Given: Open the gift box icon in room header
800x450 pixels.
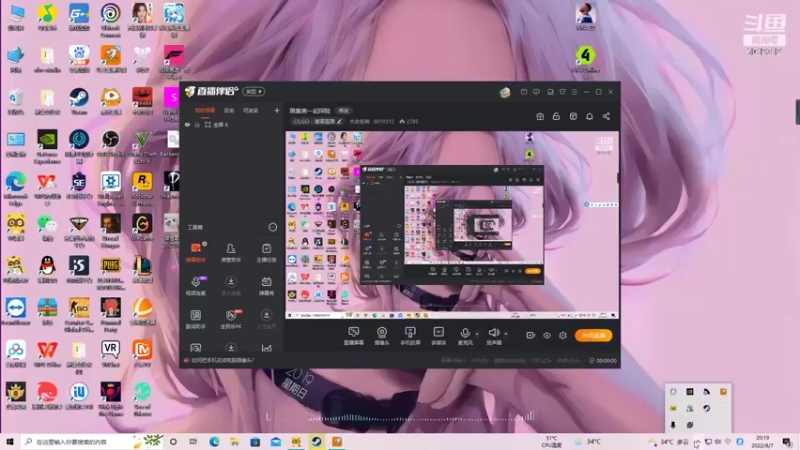Looking at the screenshot, I should pyautogui.click(x=540, y=116).
